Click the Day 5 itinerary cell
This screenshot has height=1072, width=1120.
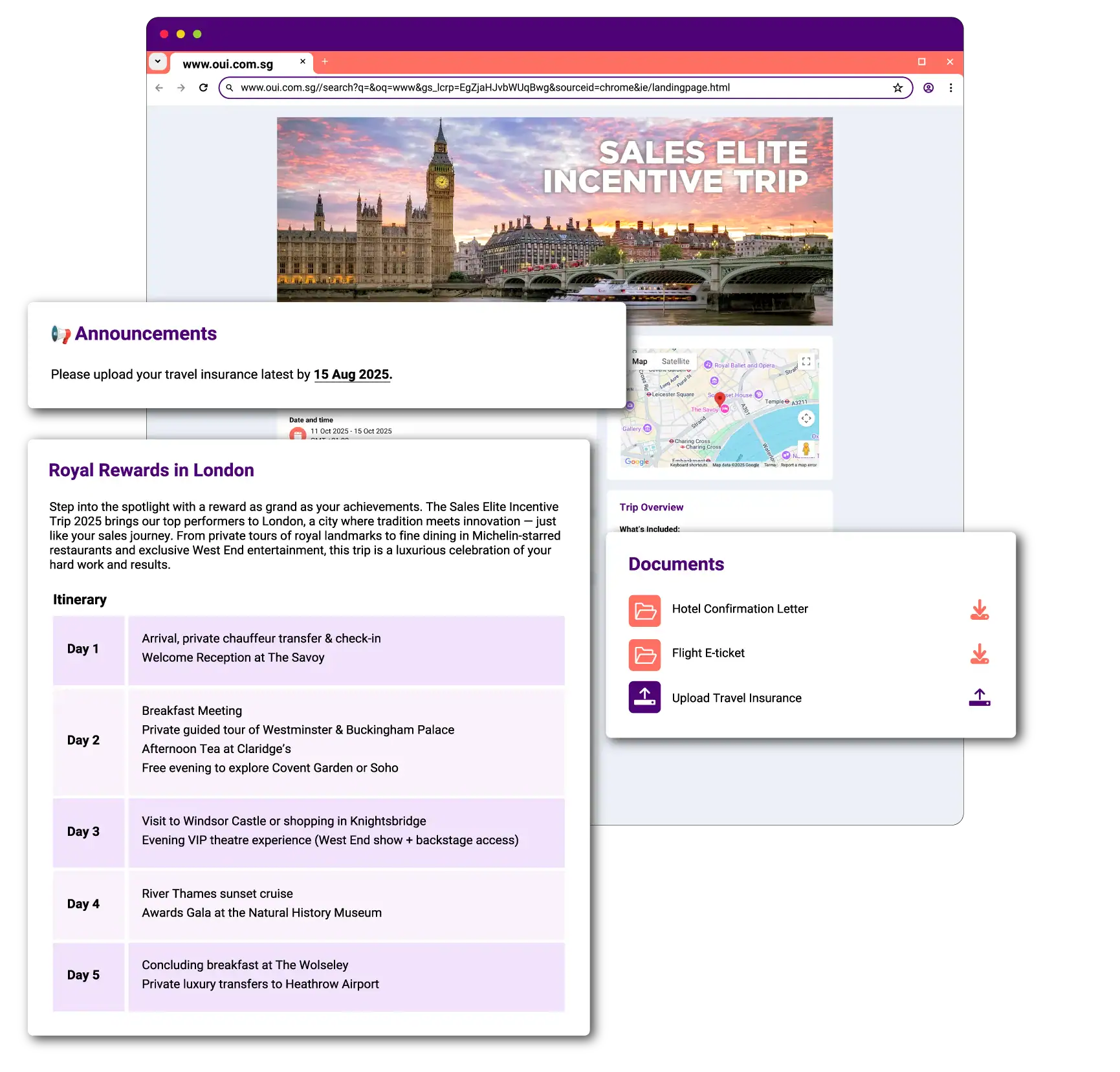click(89, 977)
